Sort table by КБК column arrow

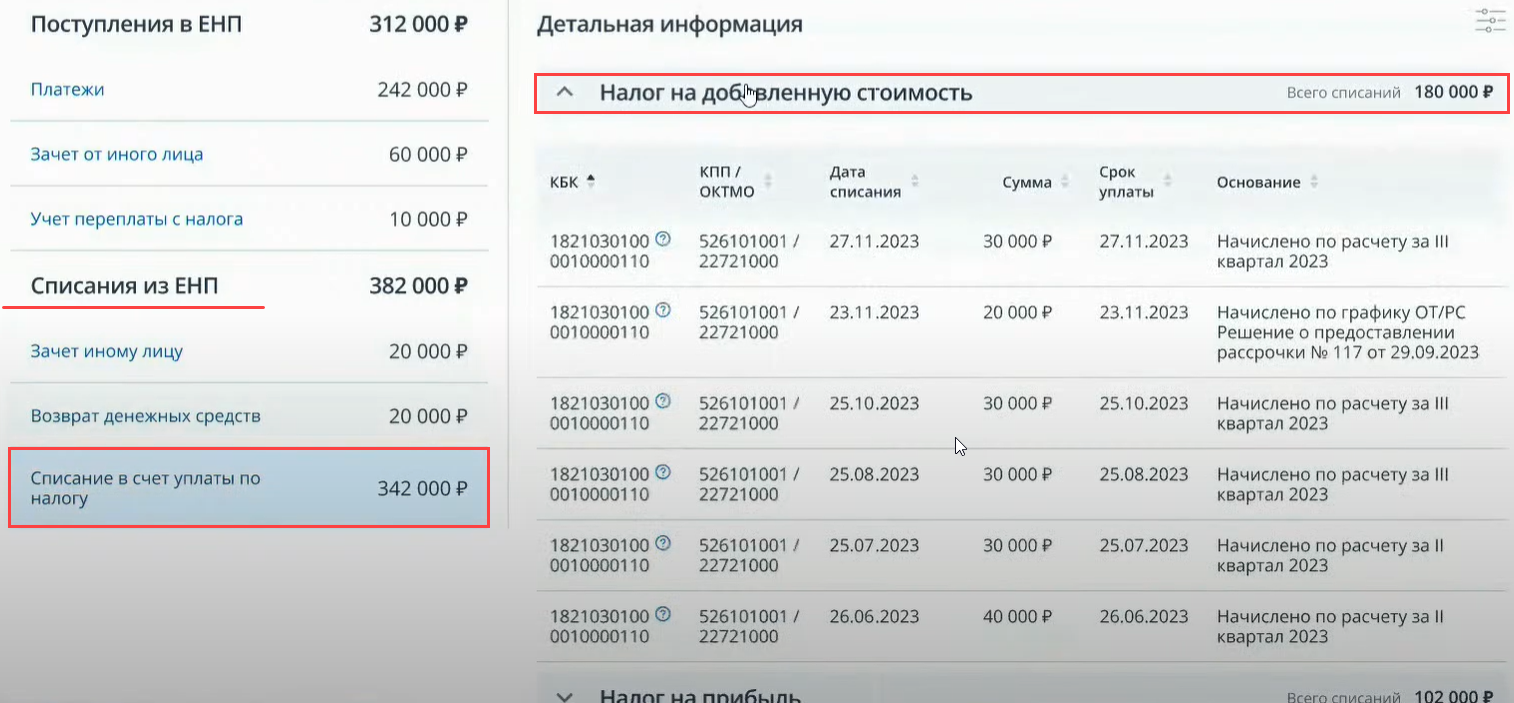click(590, 181)
